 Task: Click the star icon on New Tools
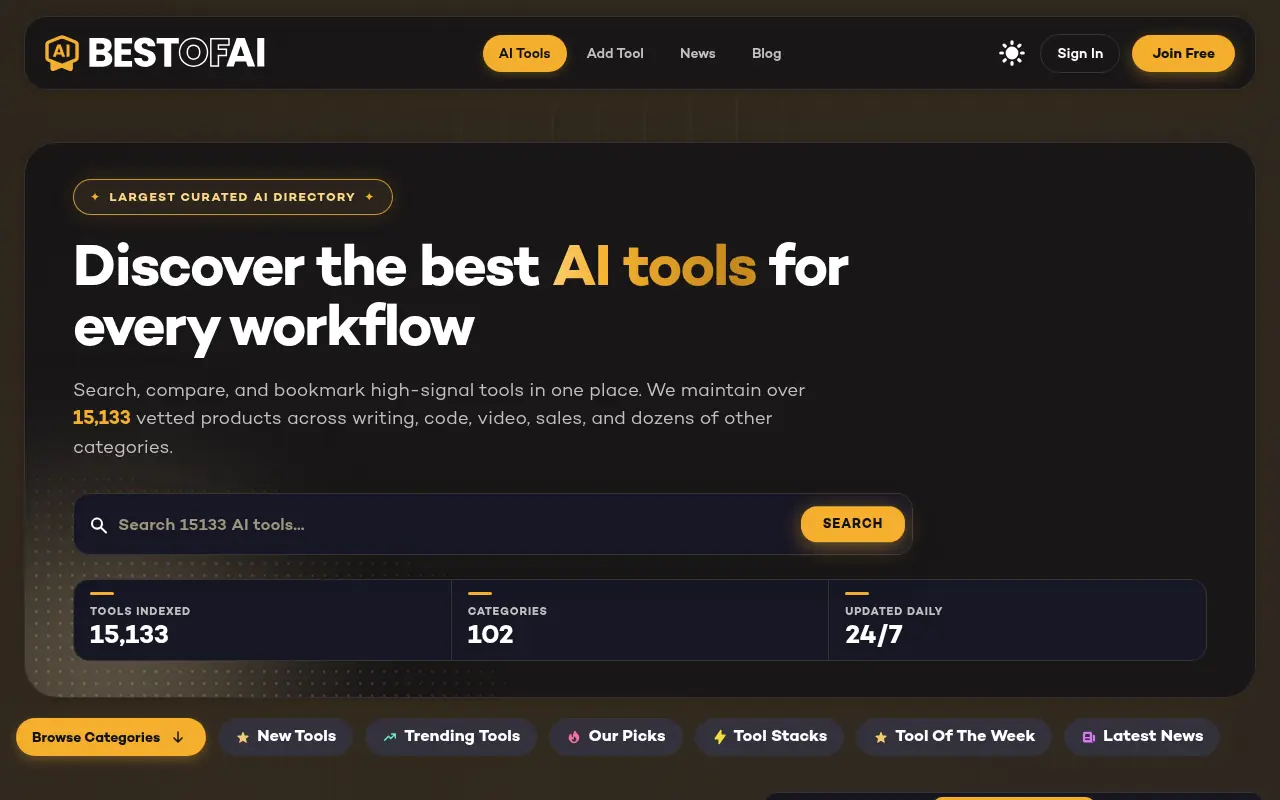[x=243, y=737]
